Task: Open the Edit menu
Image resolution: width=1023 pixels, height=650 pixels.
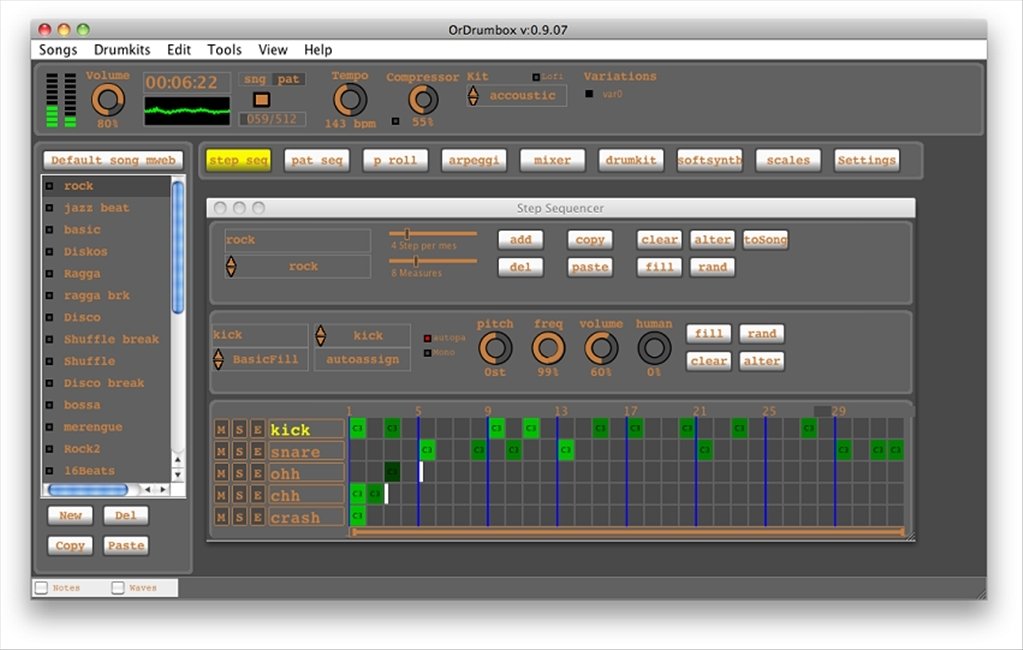Action: point(179,50)
